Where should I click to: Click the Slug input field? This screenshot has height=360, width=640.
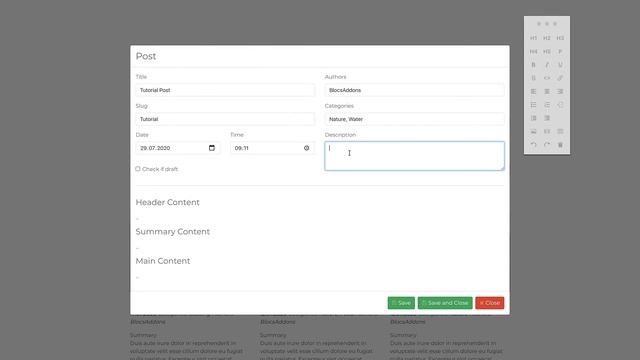(225, 119)
